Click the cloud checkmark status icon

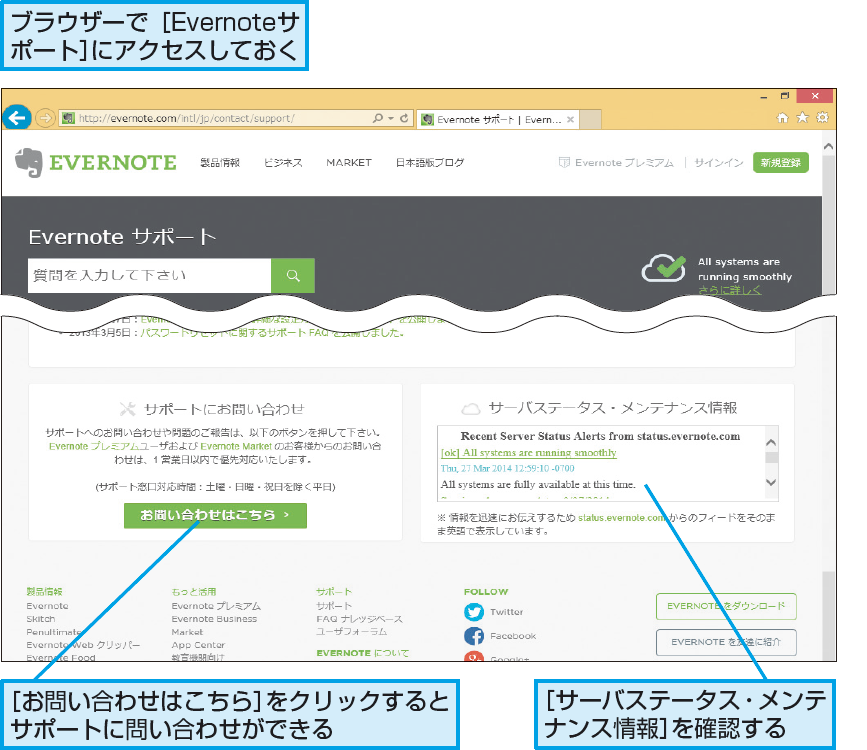(x=664, y=268)
